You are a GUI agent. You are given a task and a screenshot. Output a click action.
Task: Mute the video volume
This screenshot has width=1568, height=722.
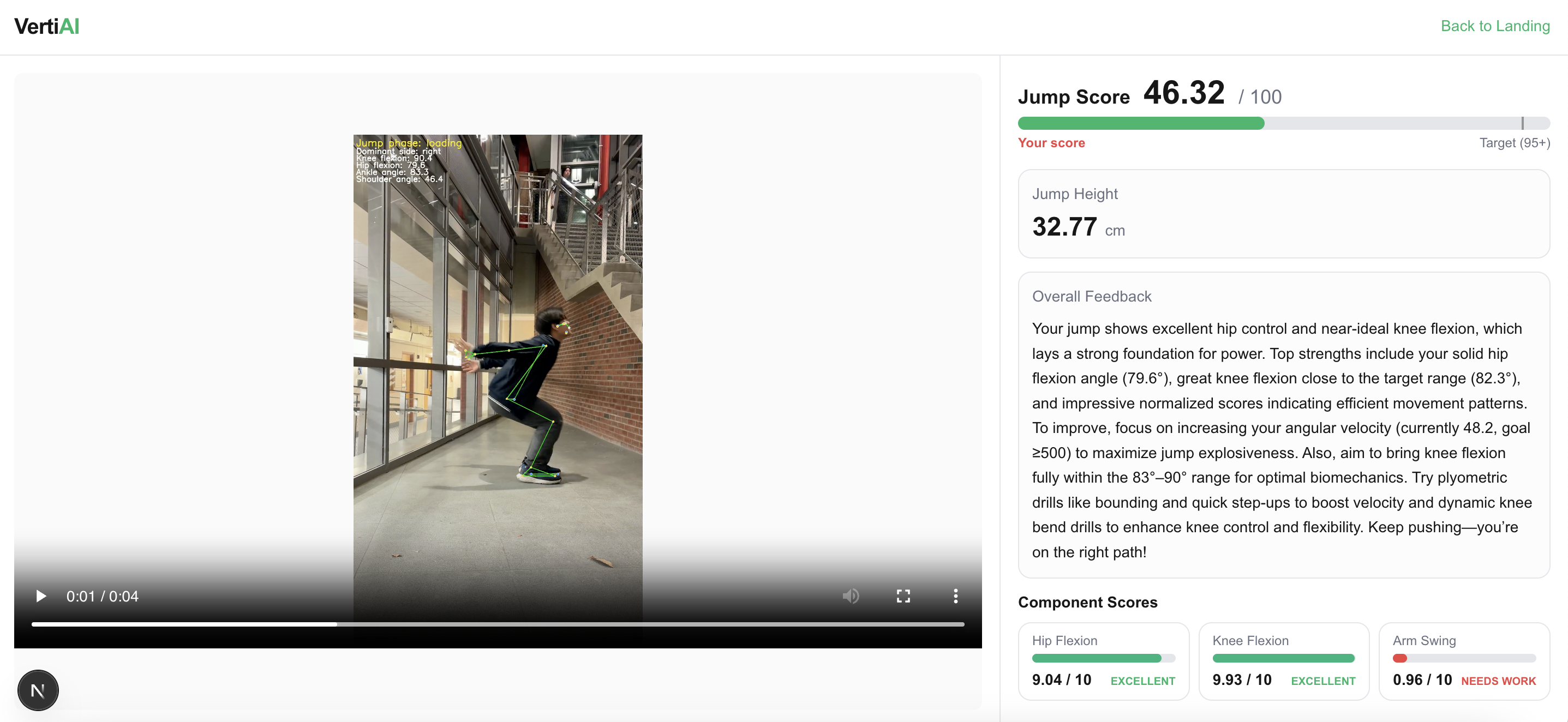[x=851, y=596]
